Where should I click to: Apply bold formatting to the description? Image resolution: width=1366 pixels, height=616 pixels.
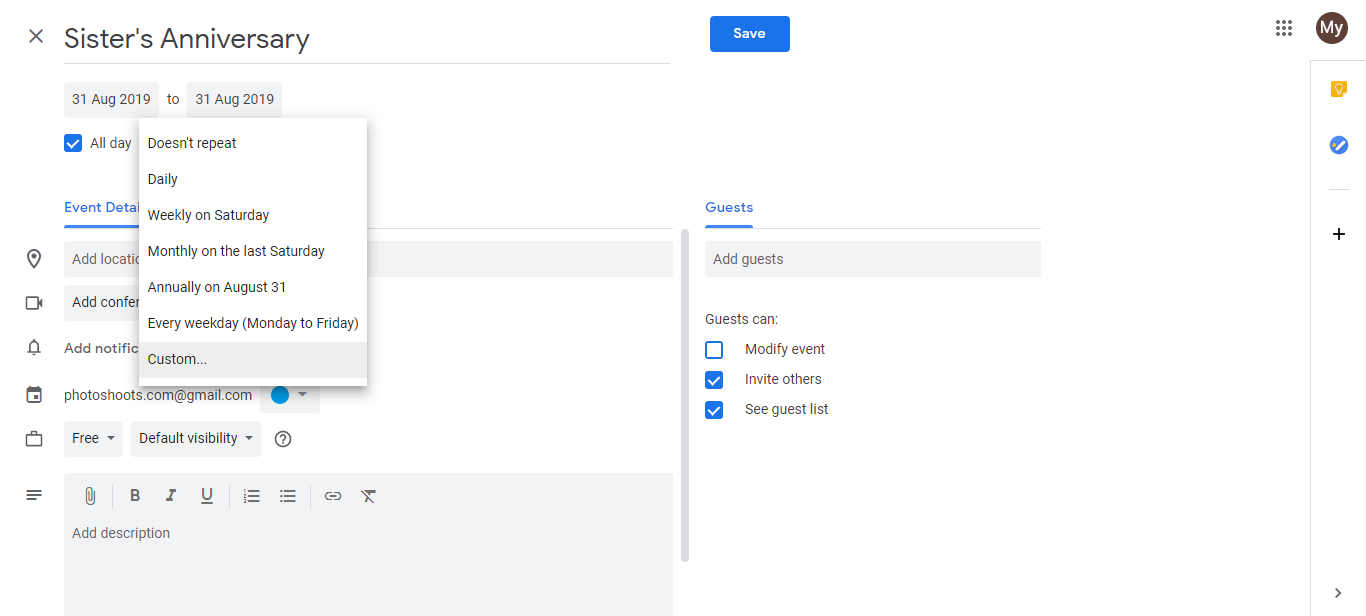coord(135,496)
